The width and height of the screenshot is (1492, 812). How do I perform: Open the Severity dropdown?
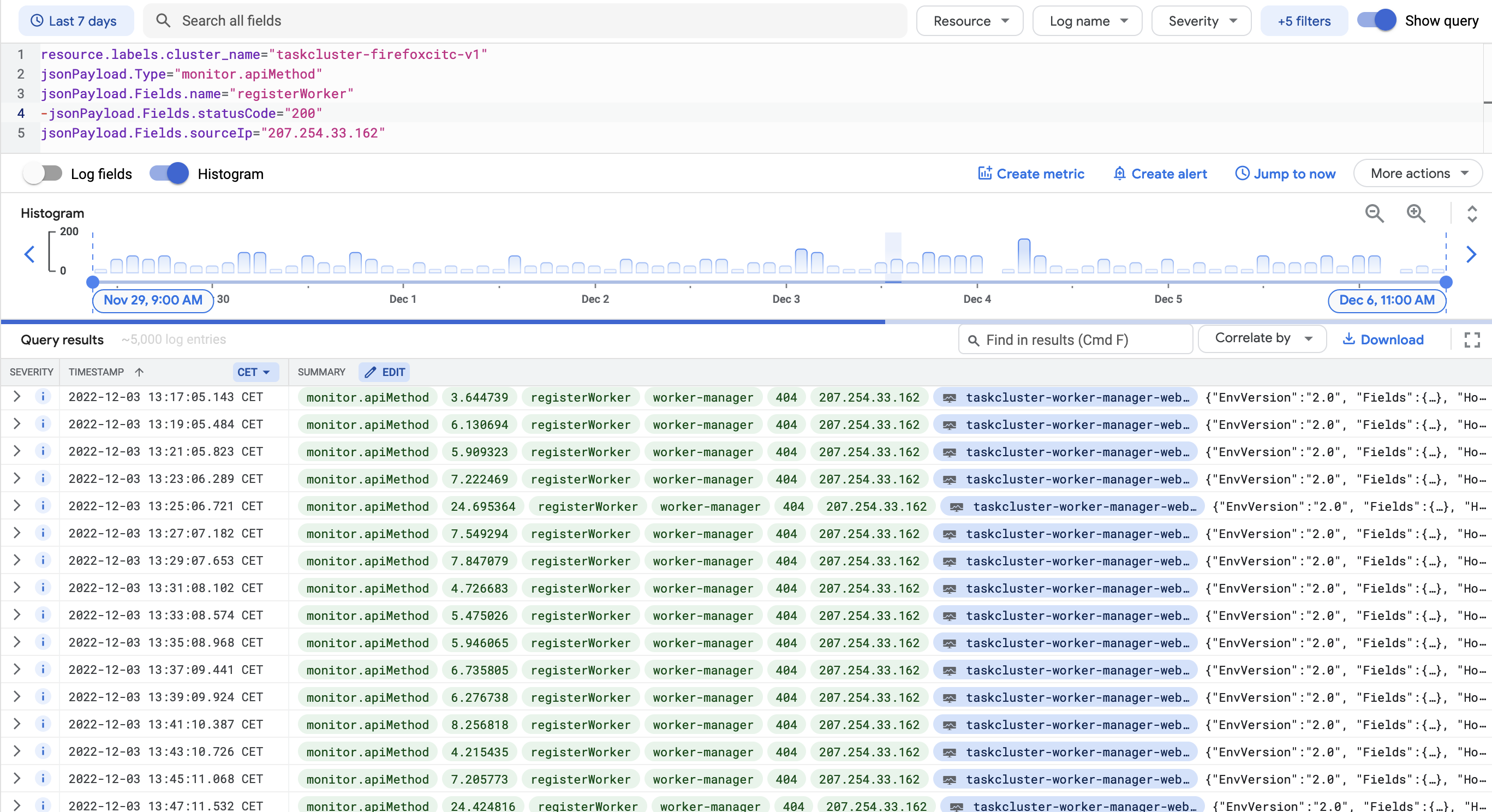(1200, 20)
